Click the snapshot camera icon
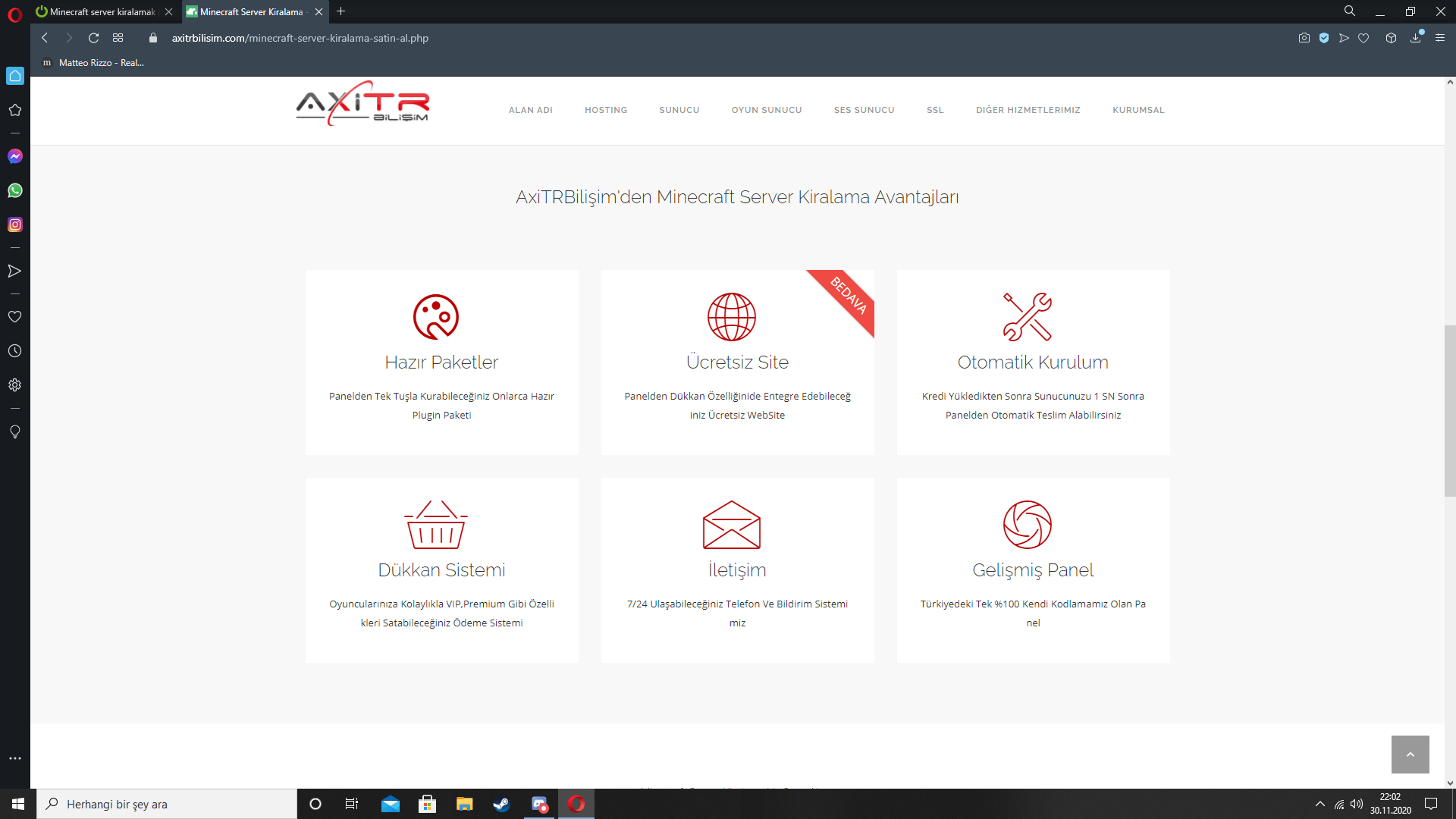 click(x=1304, y=38)
